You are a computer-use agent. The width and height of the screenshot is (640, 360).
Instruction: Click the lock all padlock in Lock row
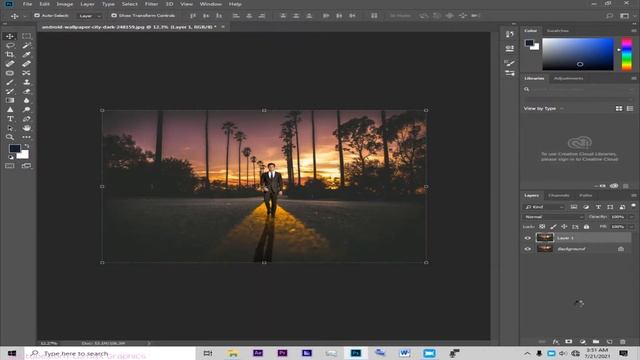586,227
